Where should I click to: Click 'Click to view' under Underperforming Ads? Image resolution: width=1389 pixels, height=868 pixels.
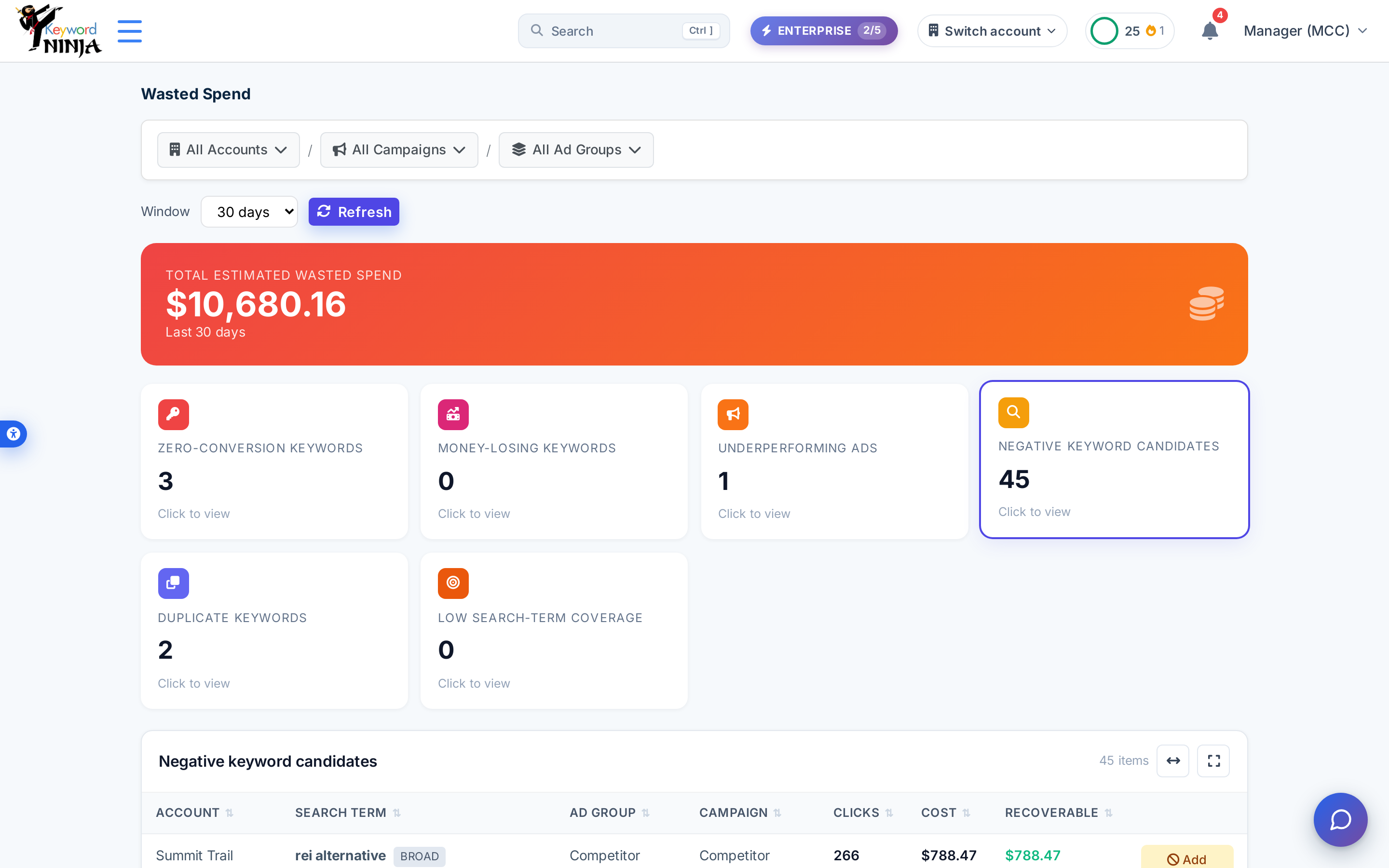click(x=754, y=514)
